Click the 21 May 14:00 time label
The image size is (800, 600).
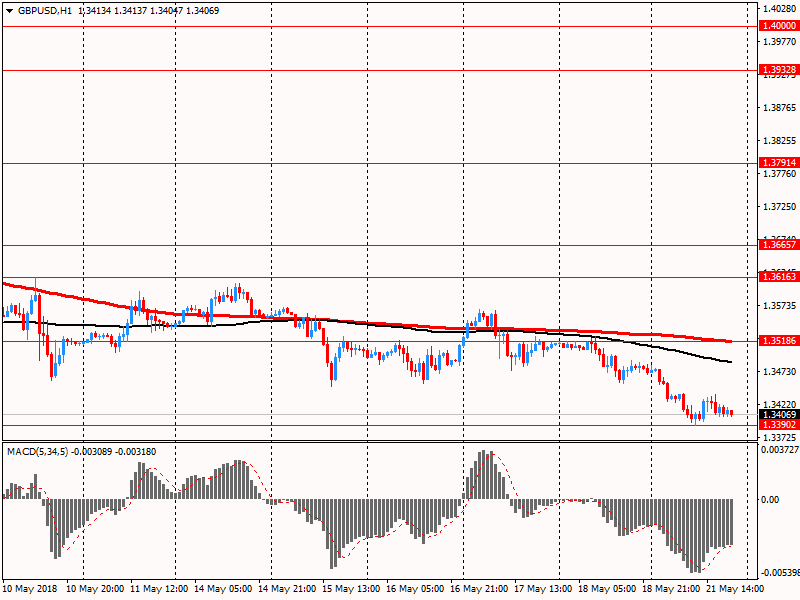(735, 589)
